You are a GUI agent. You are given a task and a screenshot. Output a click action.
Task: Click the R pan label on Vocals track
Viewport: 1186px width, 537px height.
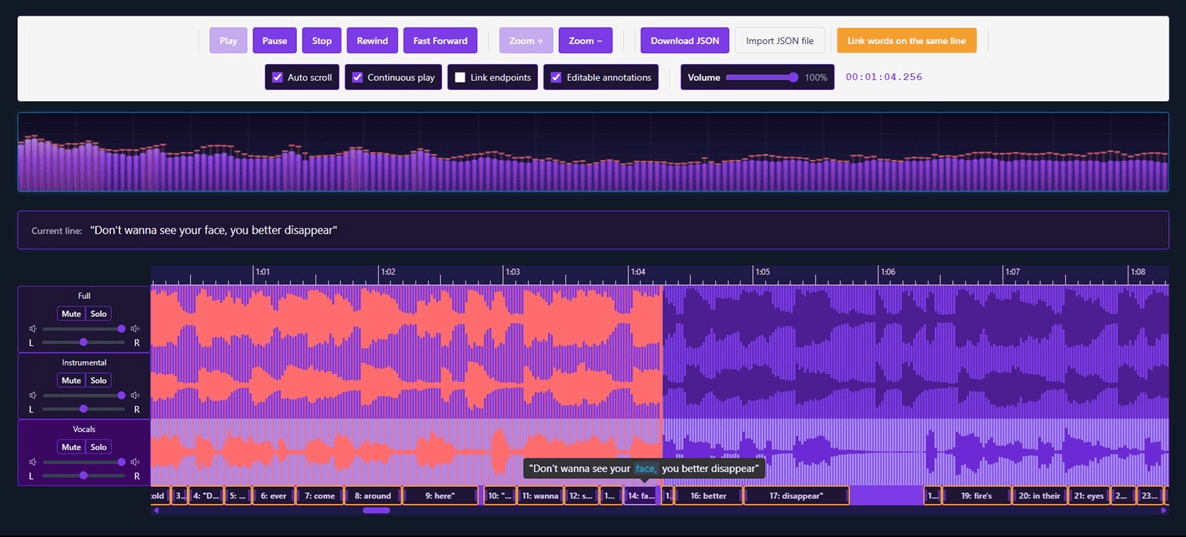tap(137, 476)
